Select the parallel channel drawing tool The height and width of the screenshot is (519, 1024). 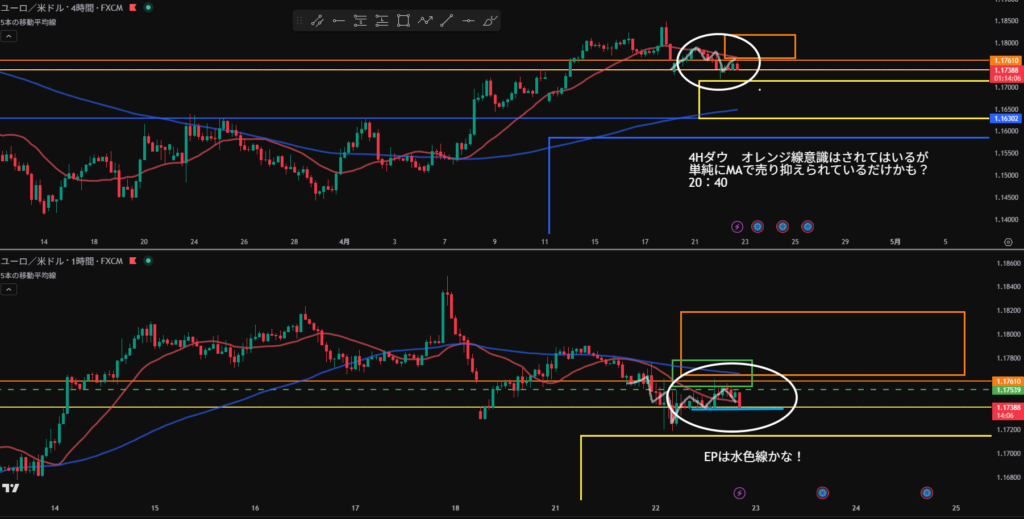pyautogui.click(x=317, y=21)
